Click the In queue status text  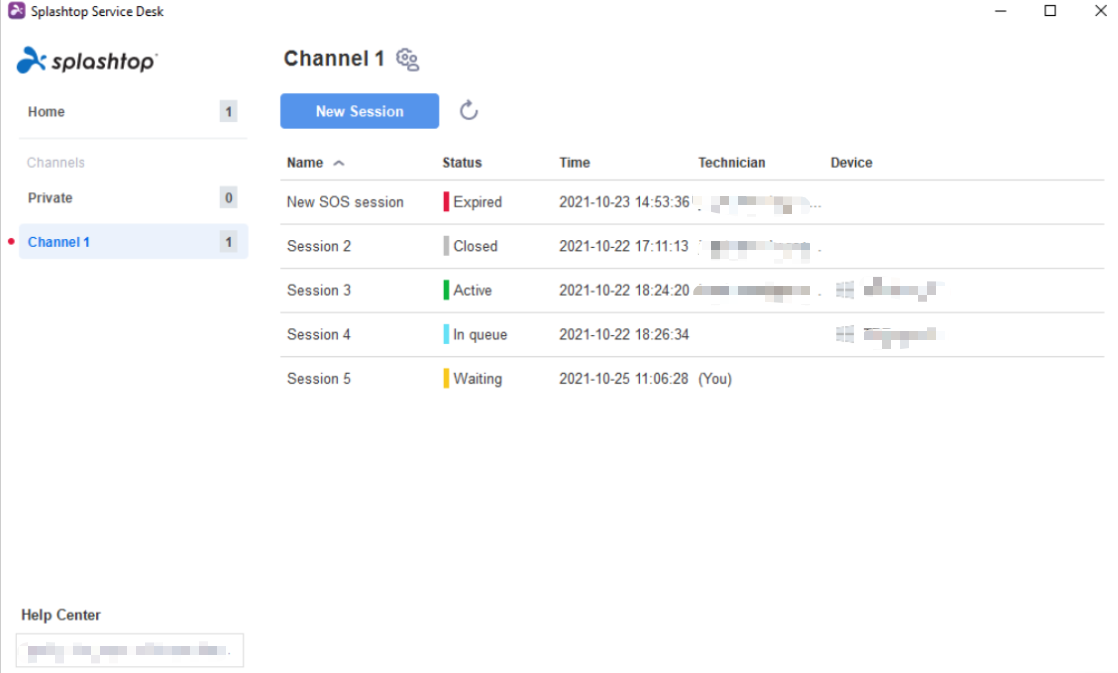(x=481, y=334)
